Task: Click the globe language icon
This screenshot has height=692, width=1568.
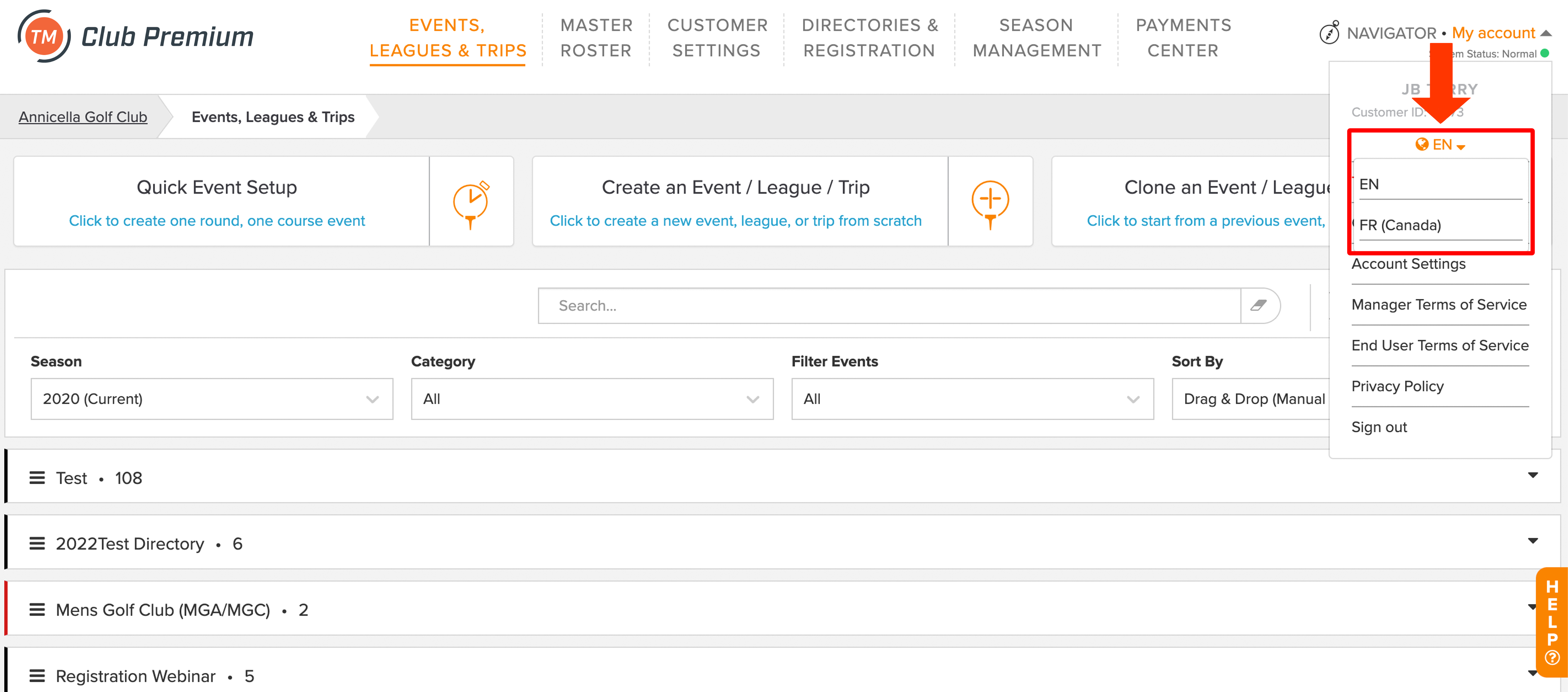Action: pos(1422,144)
